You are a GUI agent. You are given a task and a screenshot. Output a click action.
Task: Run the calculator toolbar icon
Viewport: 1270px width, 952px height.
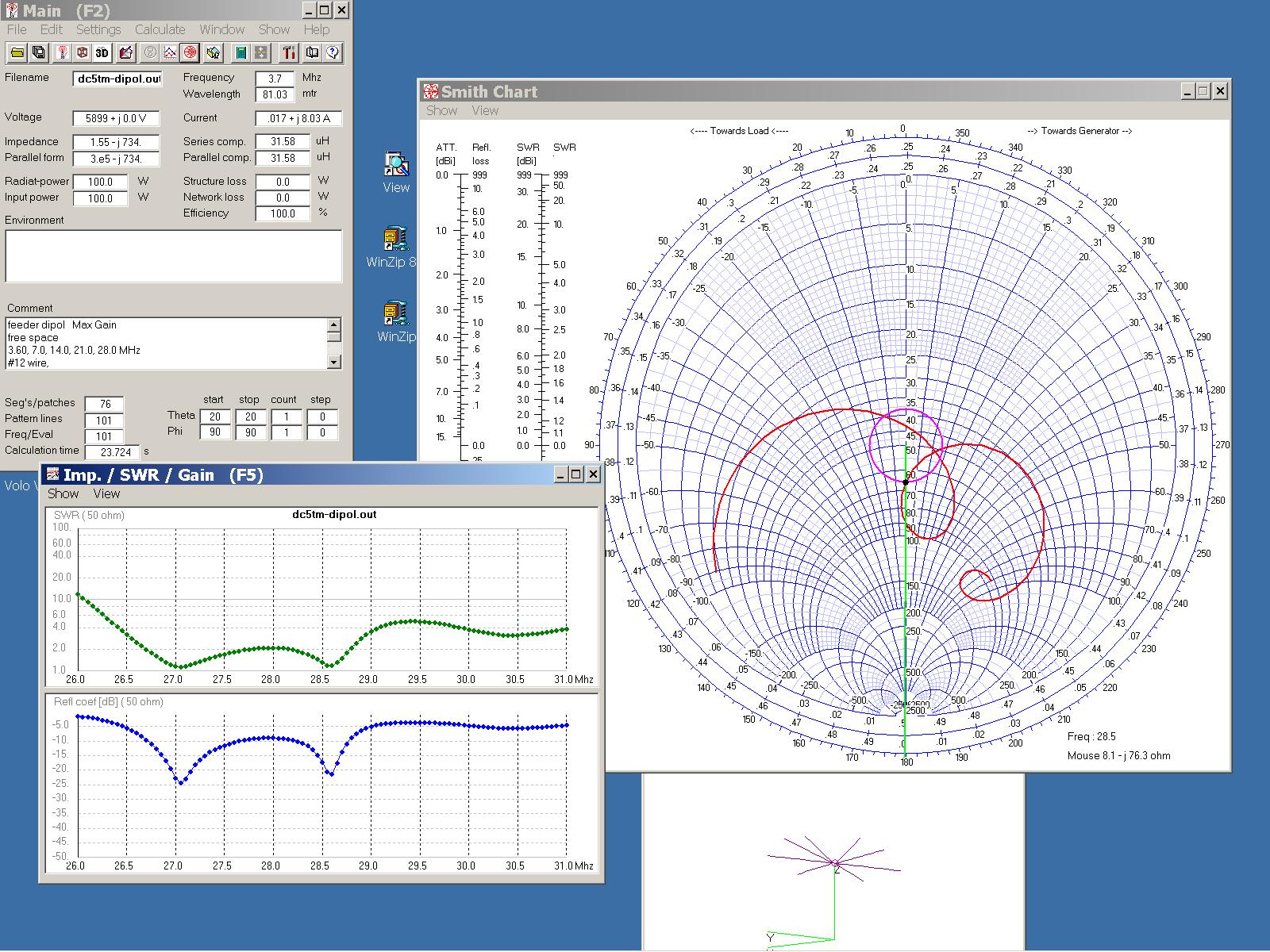point(241,52)
